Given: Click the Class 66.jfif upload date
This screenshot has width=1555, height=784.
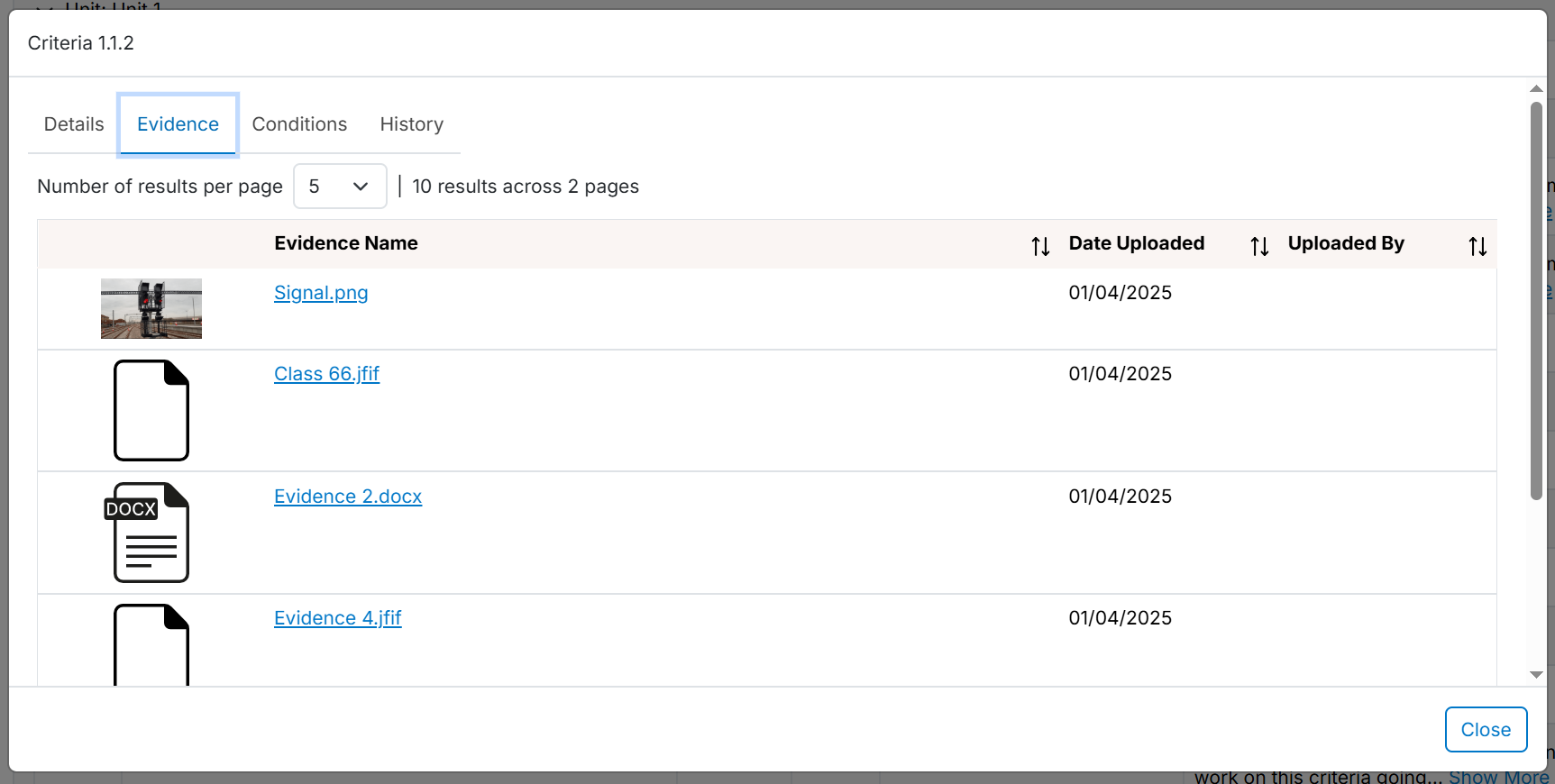Looking at the screenshot, I should 1121,374.
